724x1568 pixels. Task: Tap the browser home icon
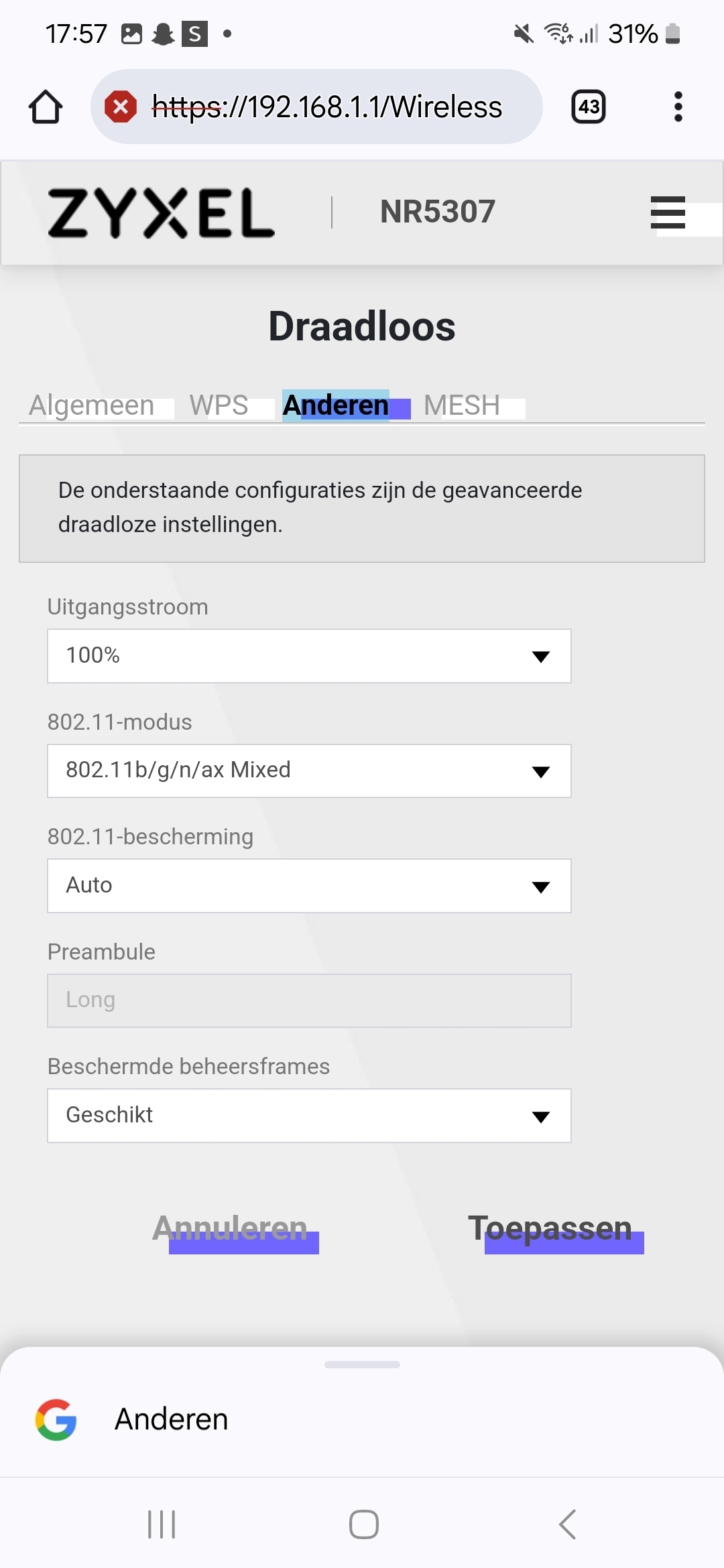[x=46, y=107]
